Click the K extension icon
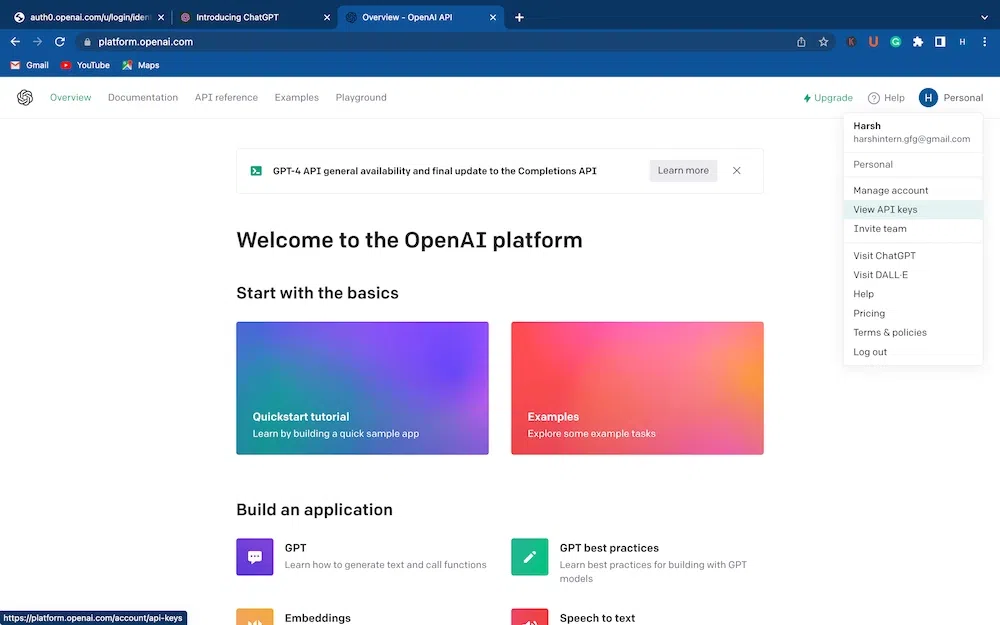 pyautogui.click(x=851, y=41)
